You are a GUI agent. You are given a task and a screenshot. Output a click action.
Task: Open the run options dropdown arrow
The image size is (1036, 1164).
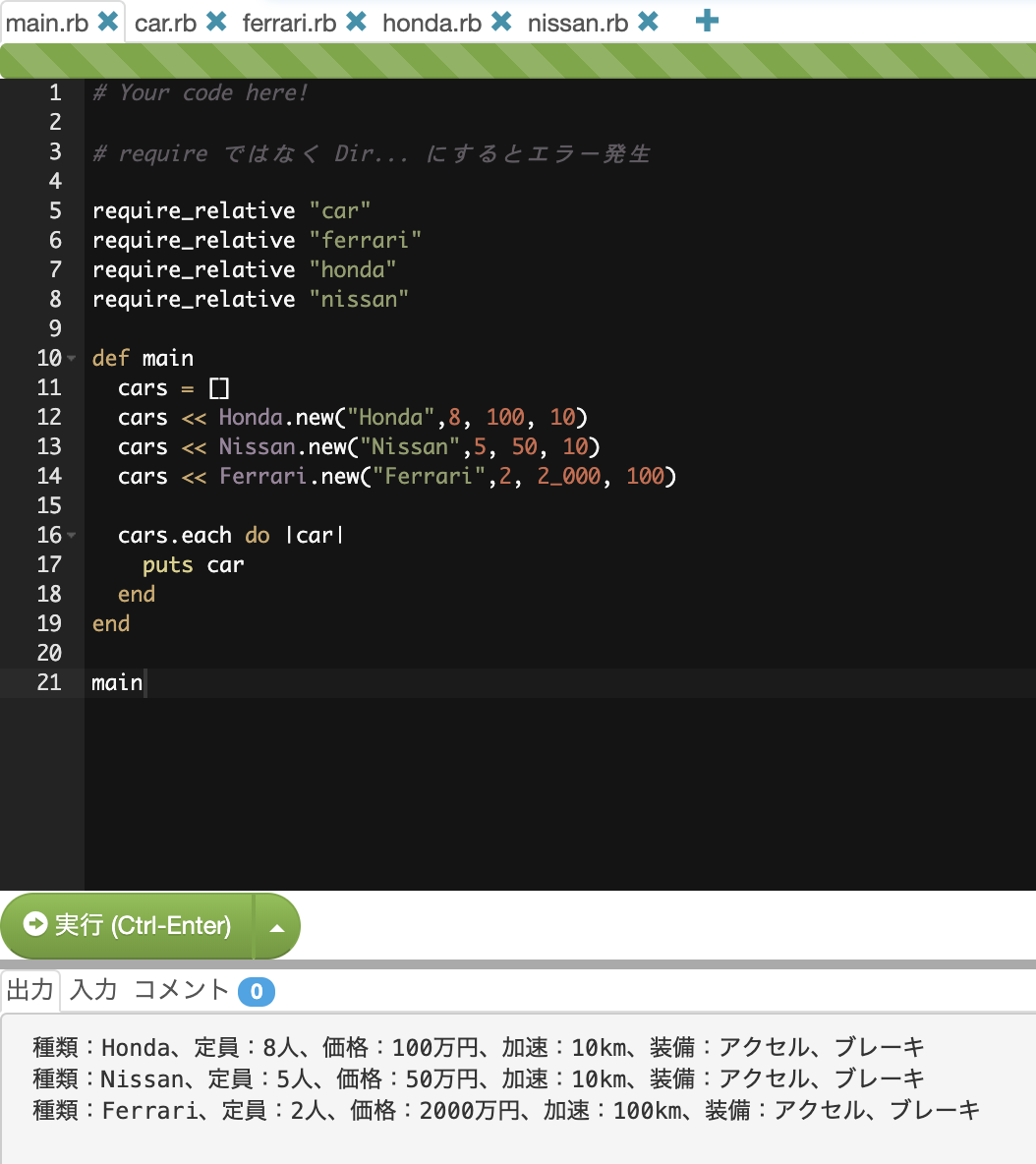[x=277, y=927]
